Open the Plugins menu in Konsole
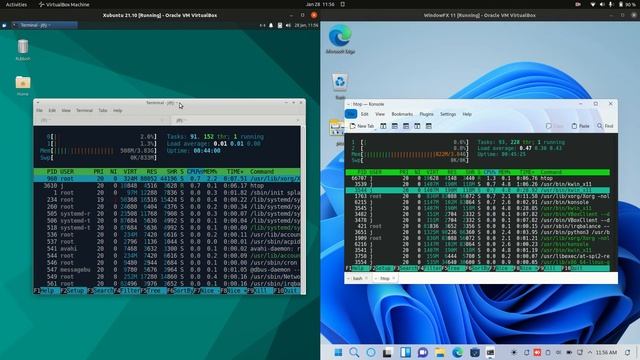Image resolution: width=640 pixels, height=360 pixels. (x=427, y=114)
